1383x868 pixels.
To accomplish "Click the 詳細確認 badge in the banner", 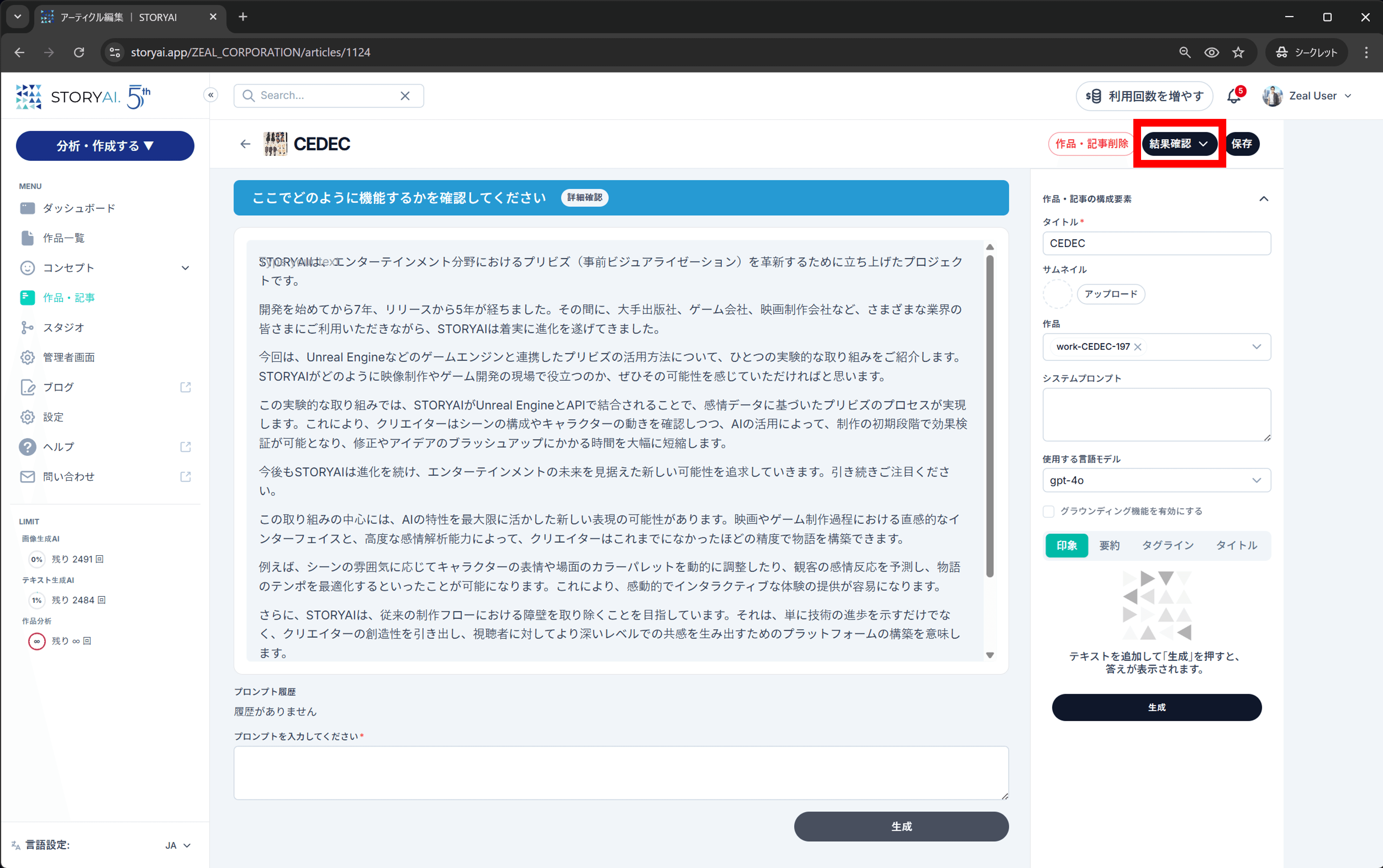I will click(x=584, y=197).
